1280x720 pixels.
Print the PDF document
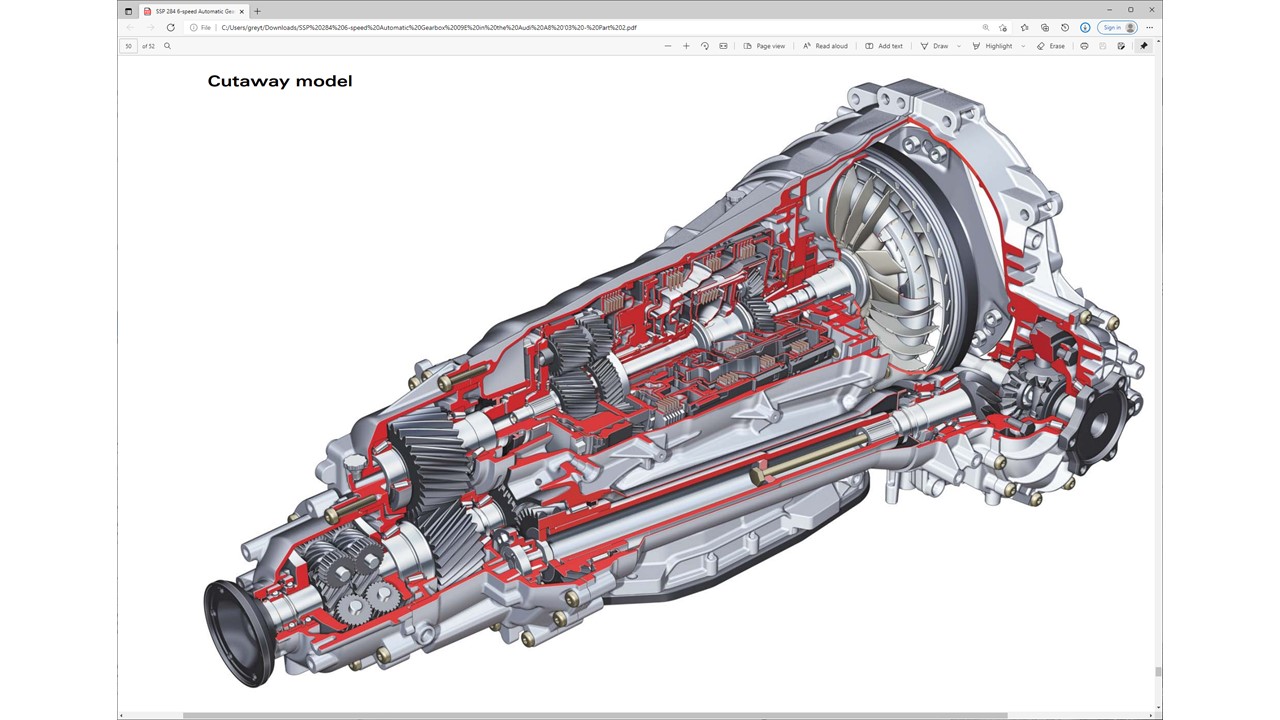click(x=1084, y=46)
